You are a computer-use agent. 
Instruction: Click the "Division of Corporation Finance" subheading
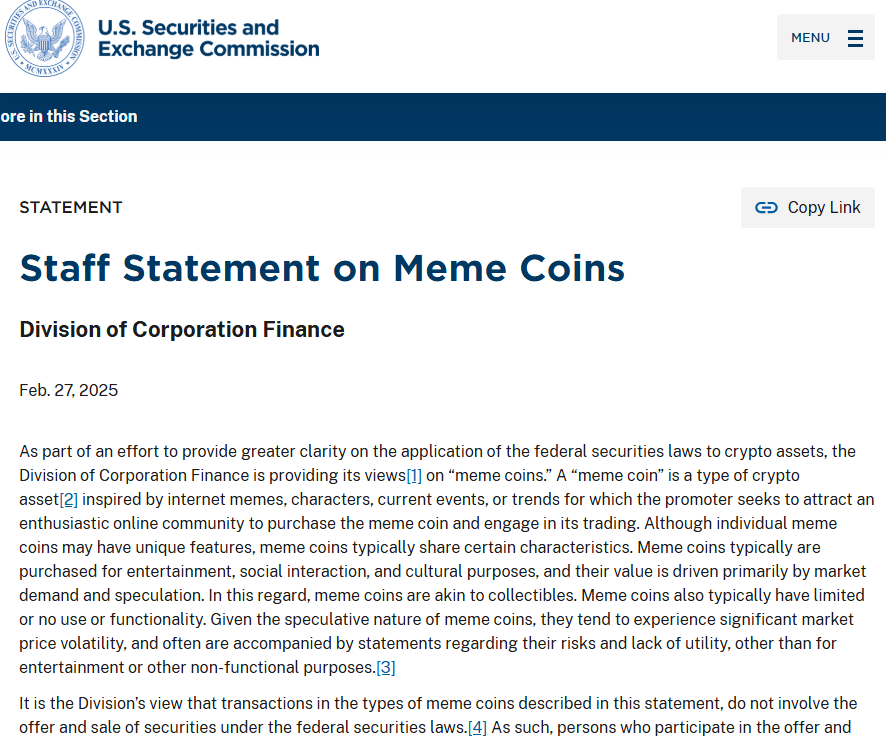[x=182, y=330]
